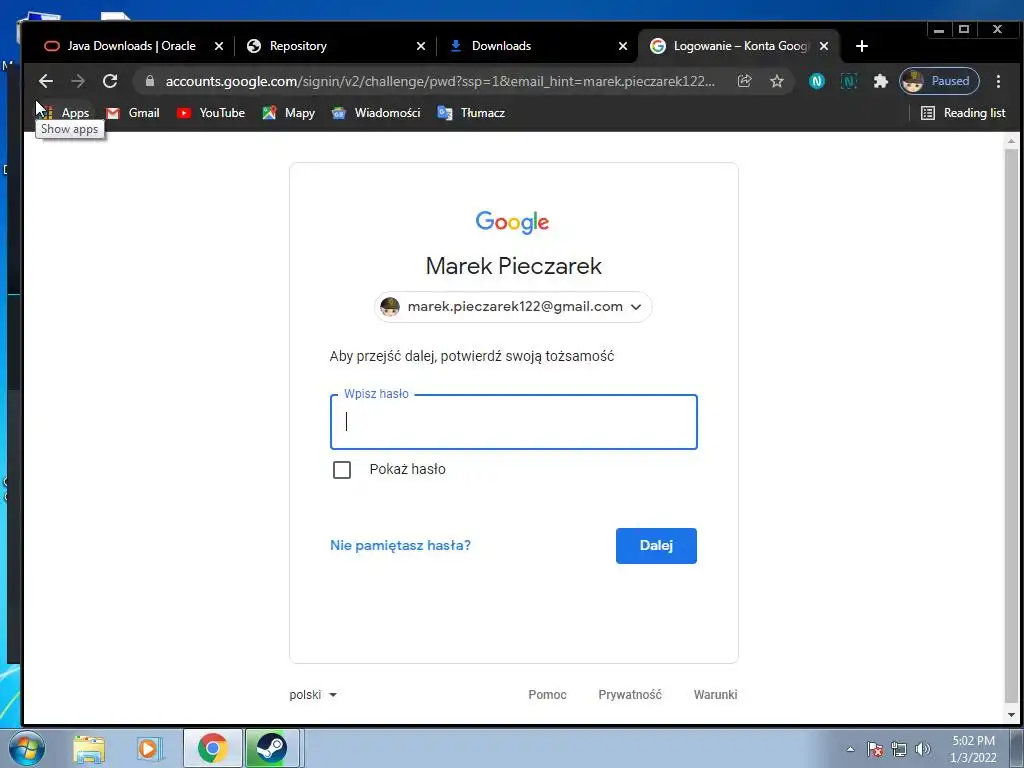Click the Paused profile button

coord(939,81)
